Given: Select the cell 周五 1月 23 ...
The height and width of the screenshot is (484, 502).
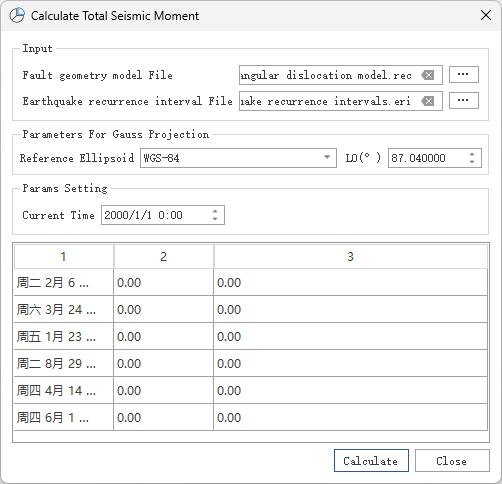Looking at the screenshot, I should (64, 337).
